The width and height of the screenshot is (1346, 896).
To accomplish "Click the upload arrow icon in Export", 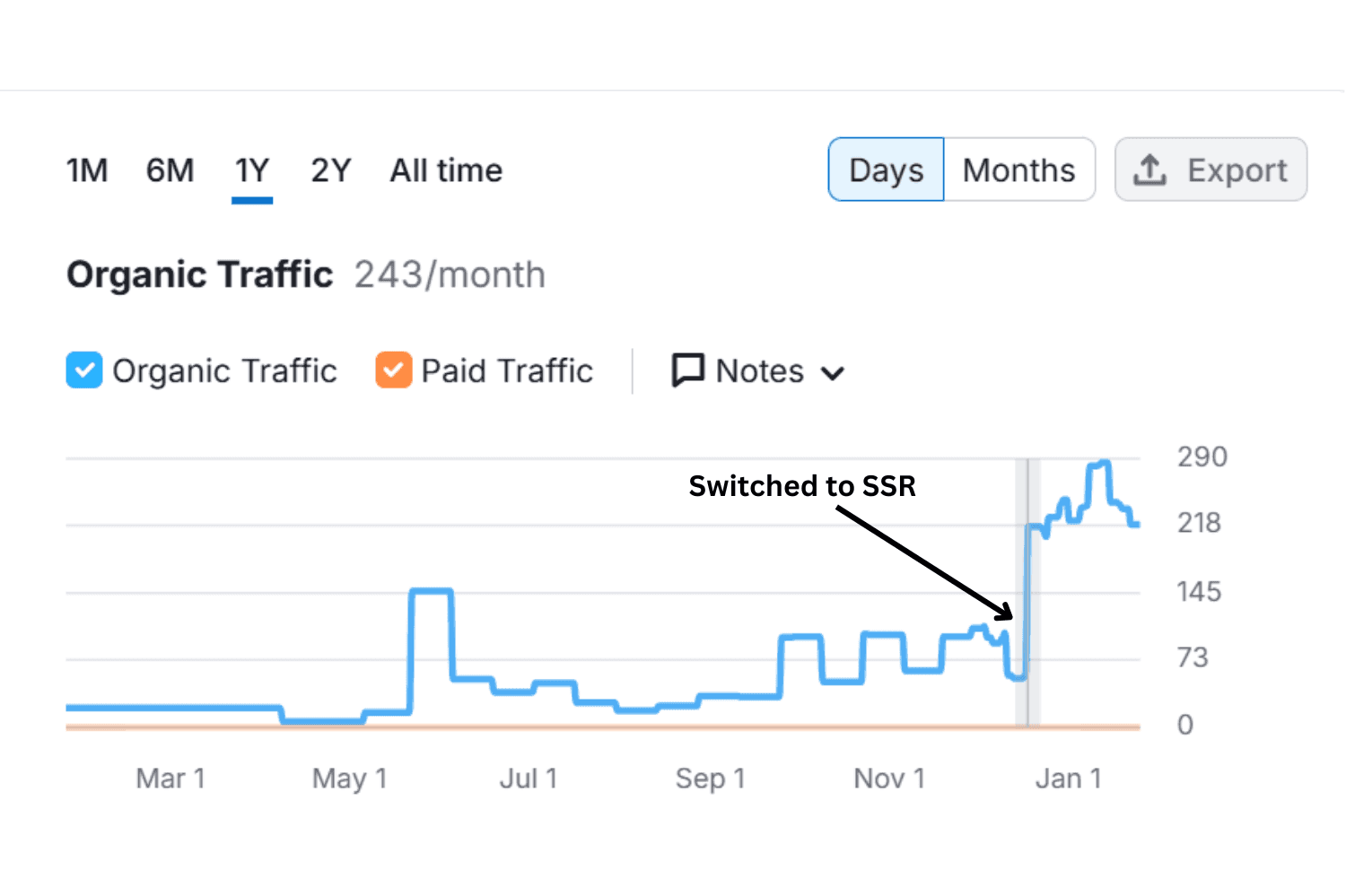I will [x=1149, y=170].
